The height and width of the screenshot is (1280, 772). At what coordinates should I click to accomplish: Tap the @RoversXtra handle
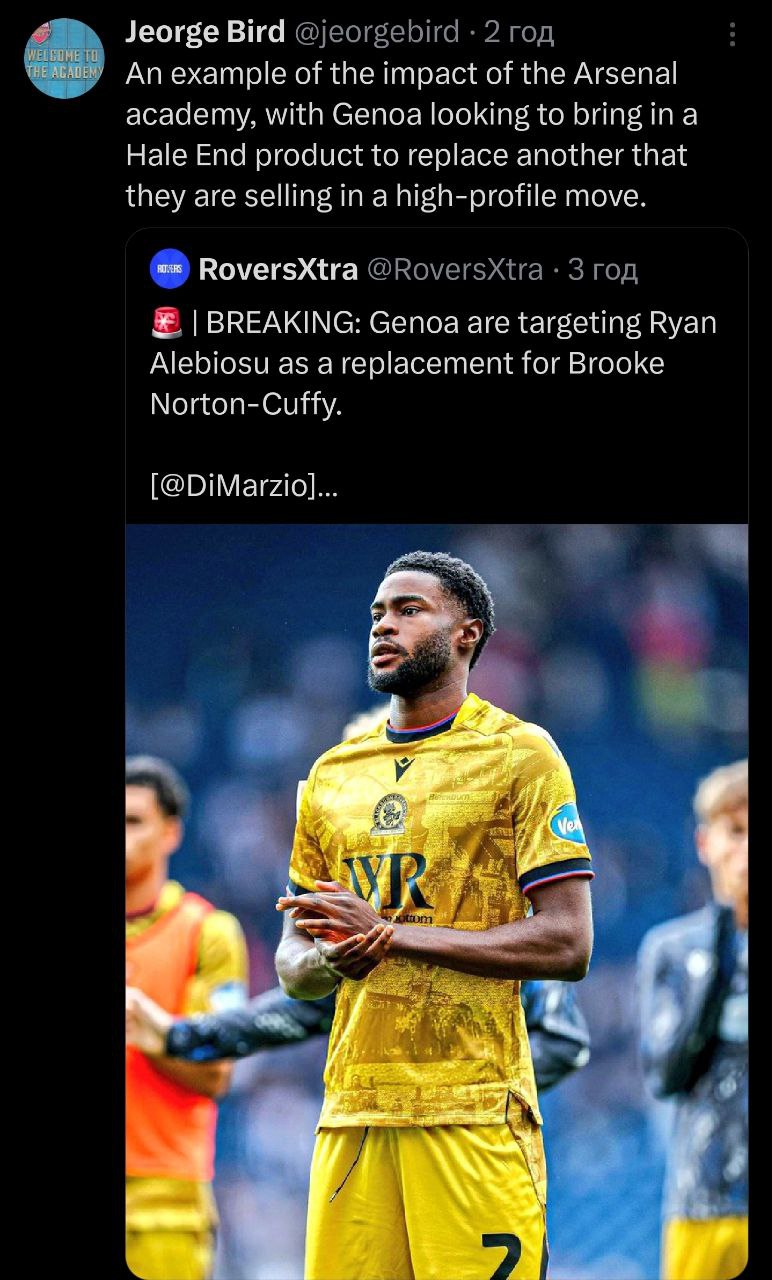pyautogui.click(x=455, y=268)
